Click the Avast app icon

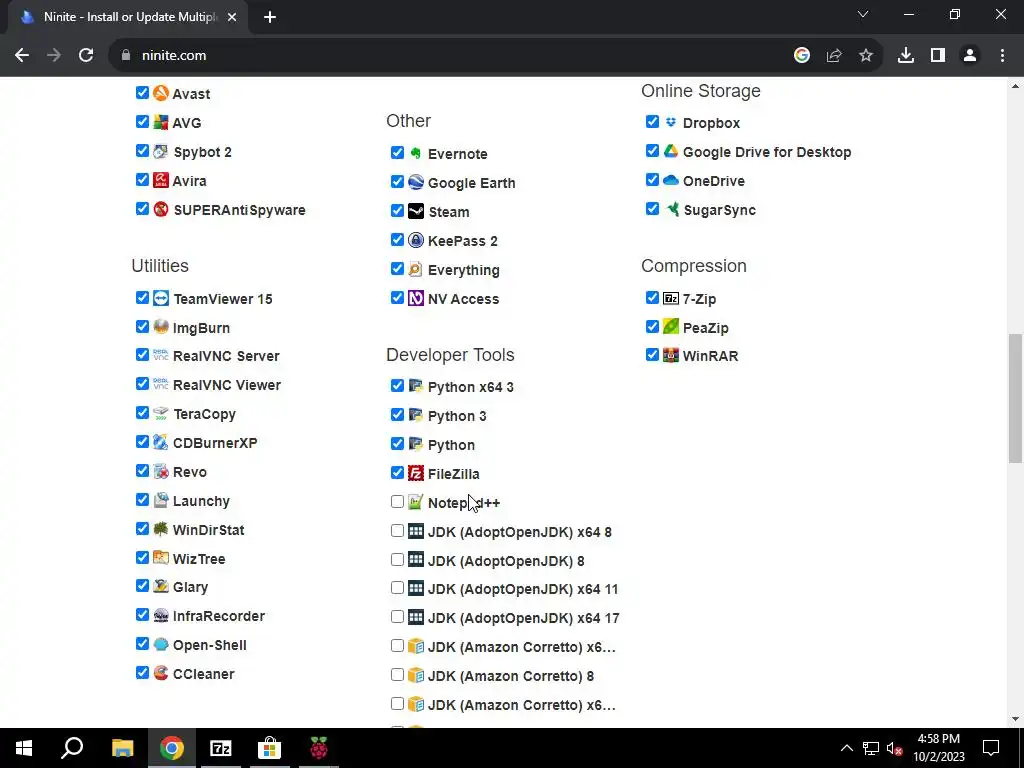[x=161, y=93]
